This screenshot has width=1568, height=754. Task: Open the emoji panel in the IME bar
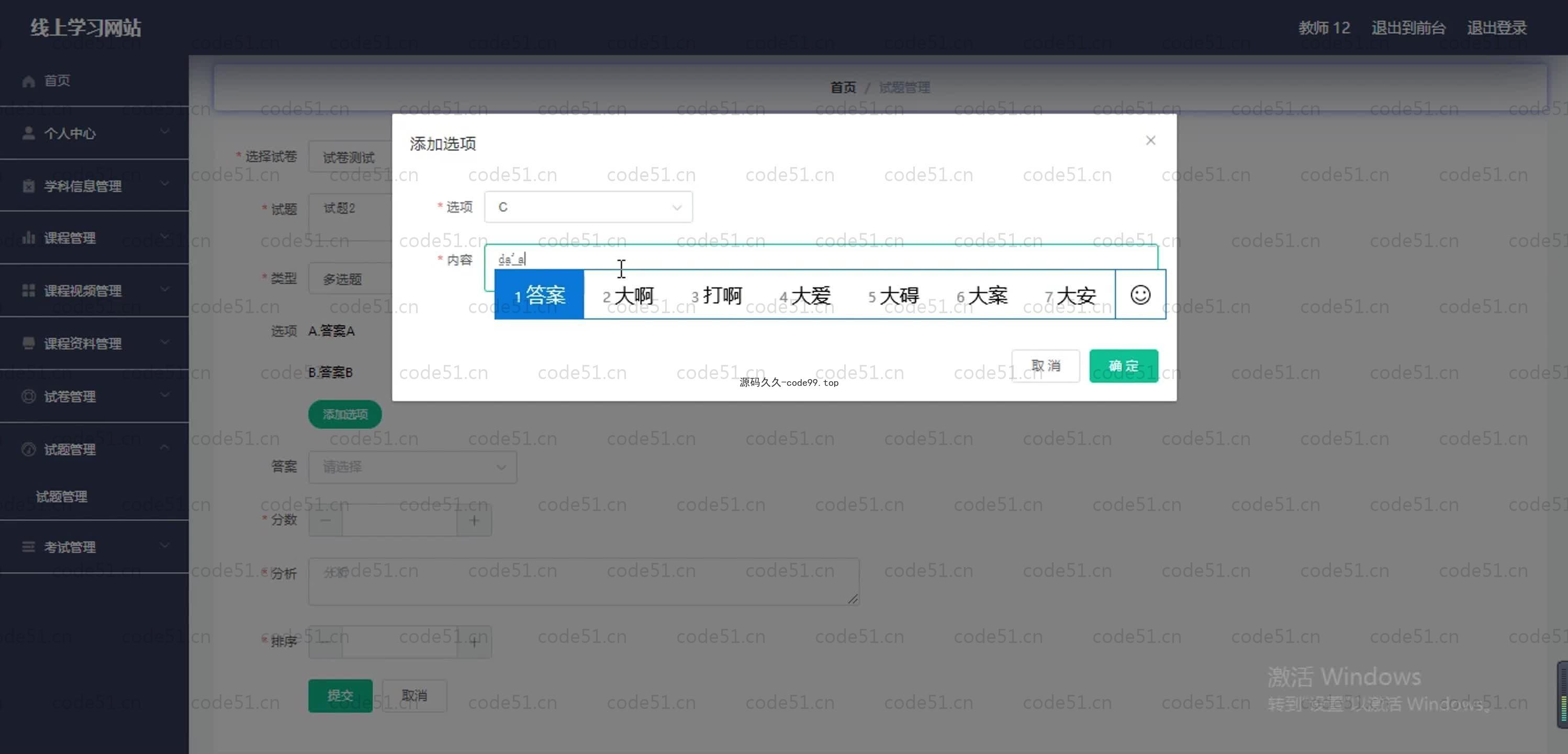point(1140,295)
